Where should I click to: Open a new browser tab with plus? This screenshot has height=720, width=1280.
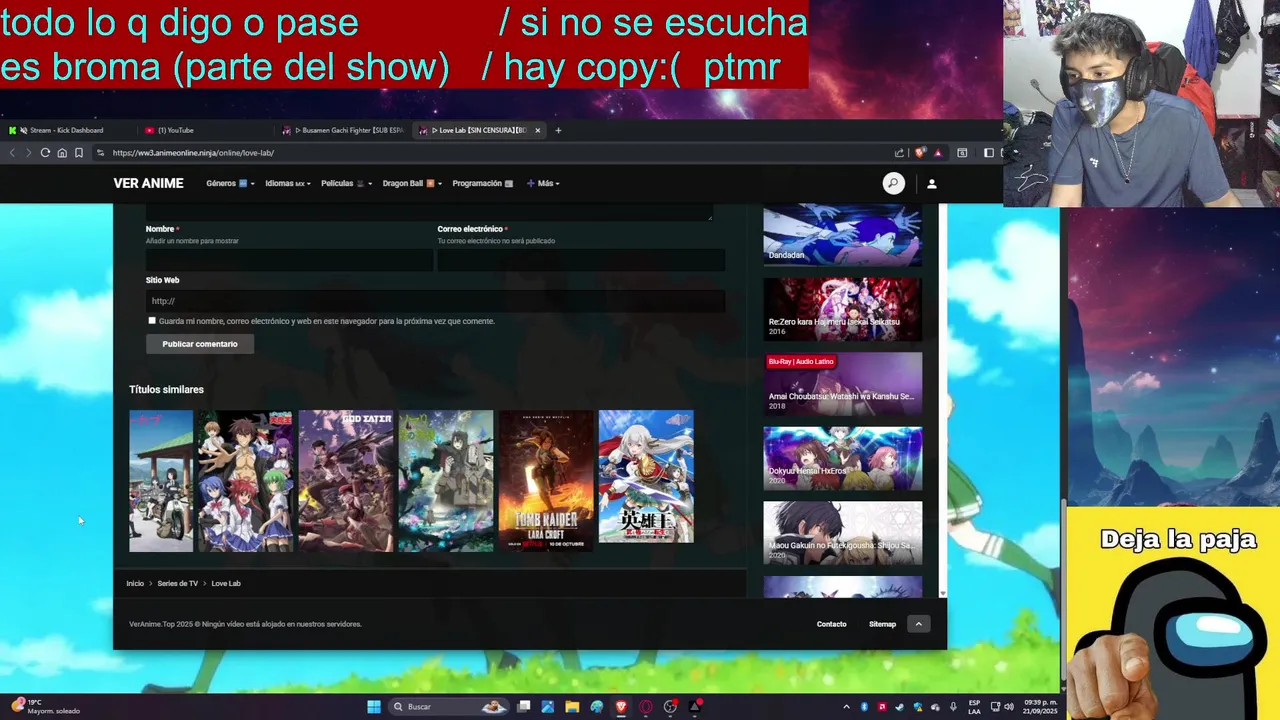coord(558,130)
